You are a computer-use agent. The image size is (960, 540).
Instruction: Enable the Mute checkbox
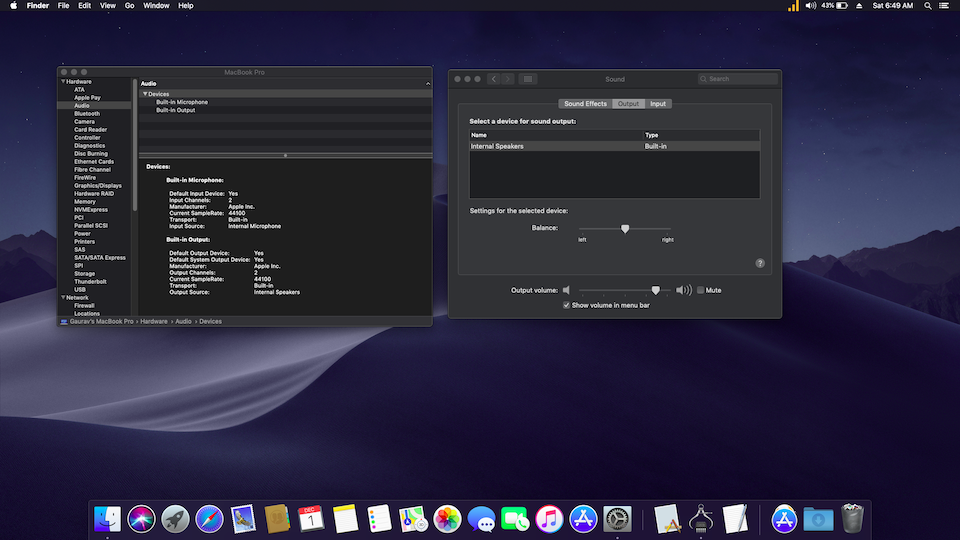701,290
